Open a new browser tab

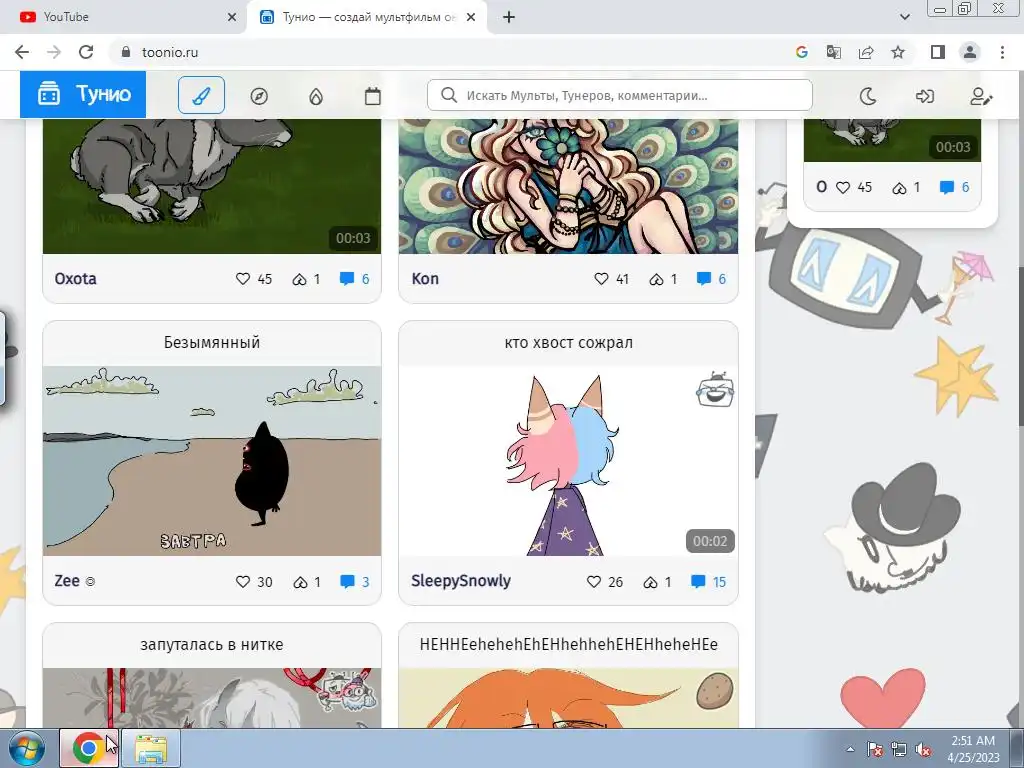pos(509,17)
